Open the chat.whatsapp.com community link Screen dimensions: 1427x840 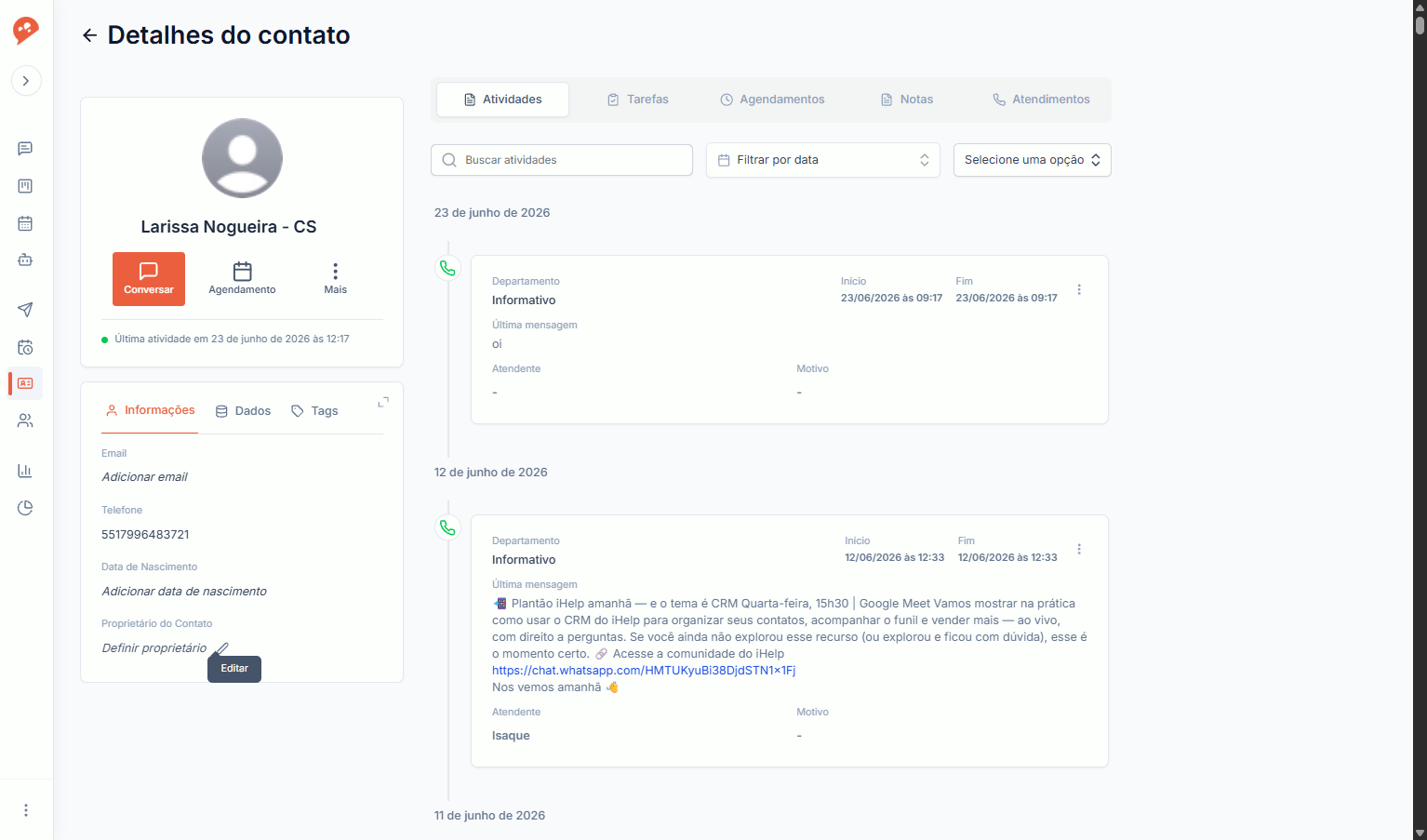644,671
